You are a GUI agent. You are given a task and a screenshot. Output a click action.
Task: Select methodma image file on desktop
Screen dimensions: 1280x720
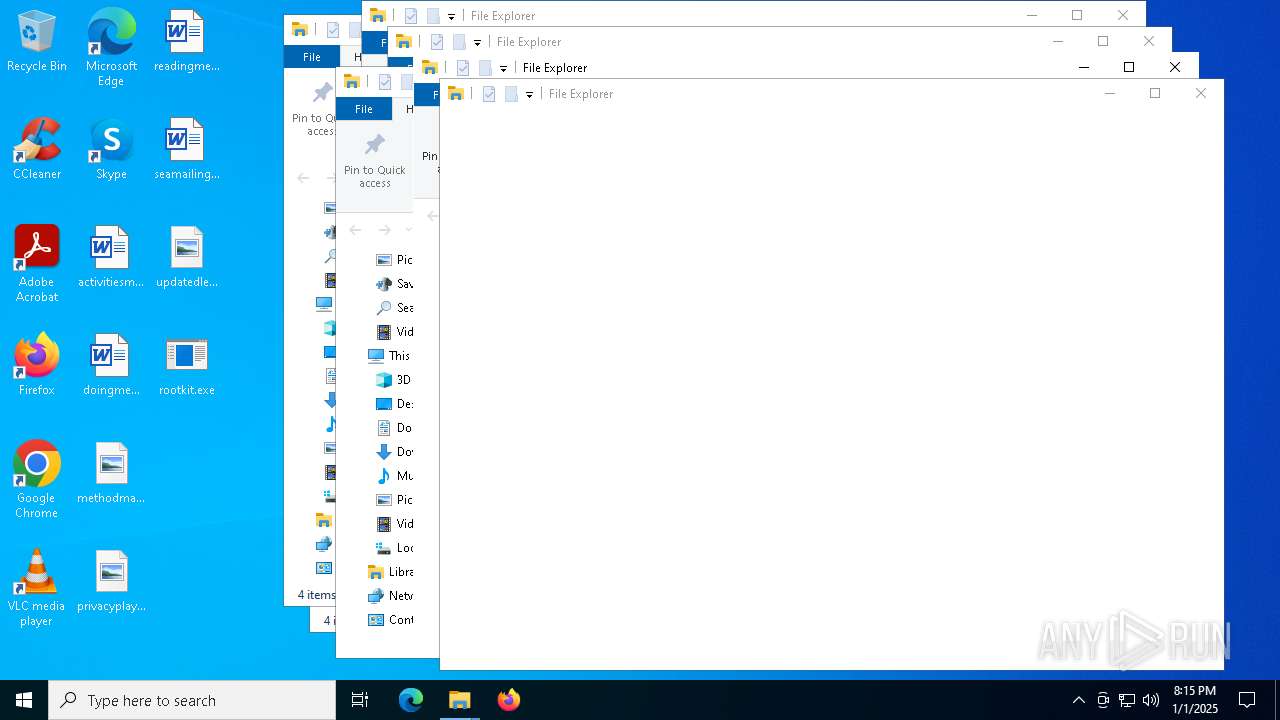(x=111, y=473)
